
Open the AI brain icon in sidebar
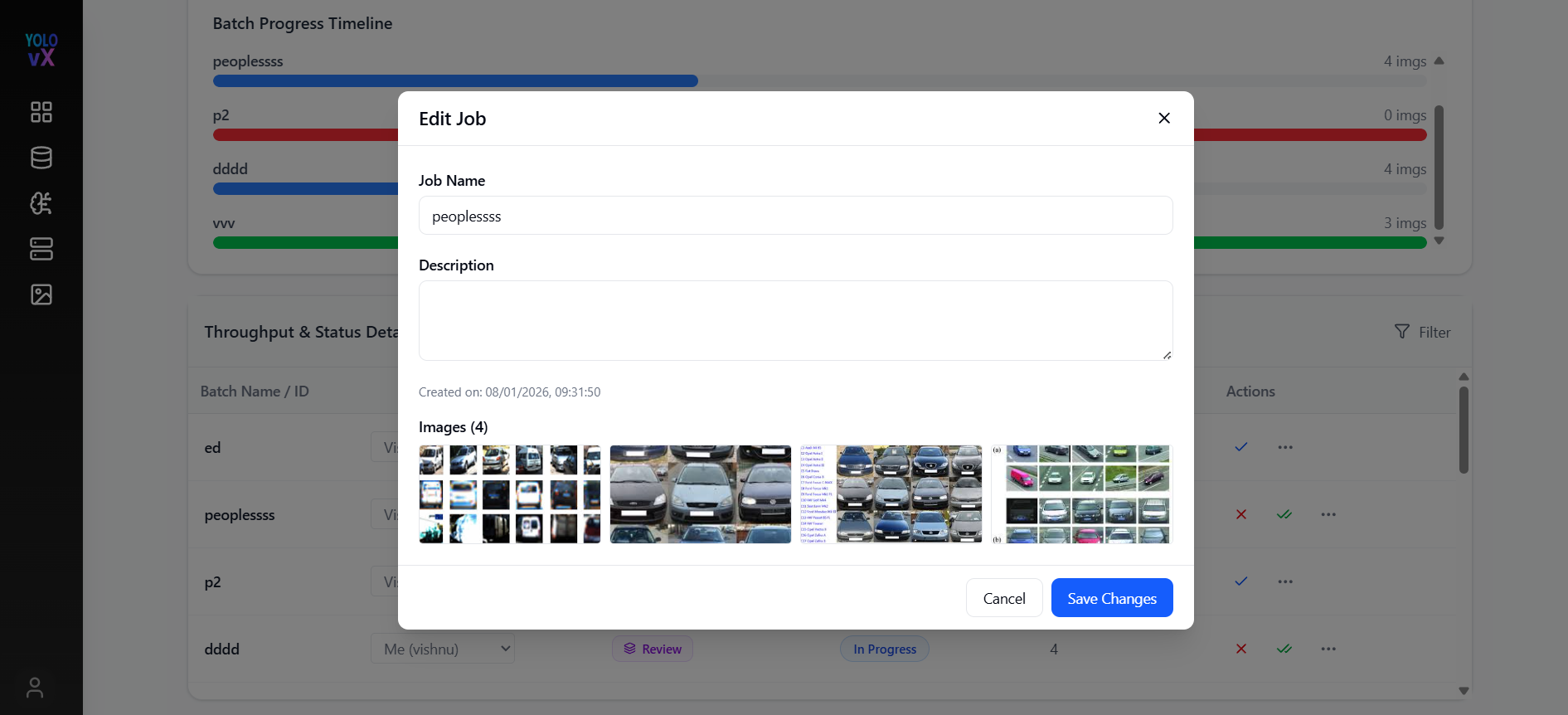(x=41, y=203)
